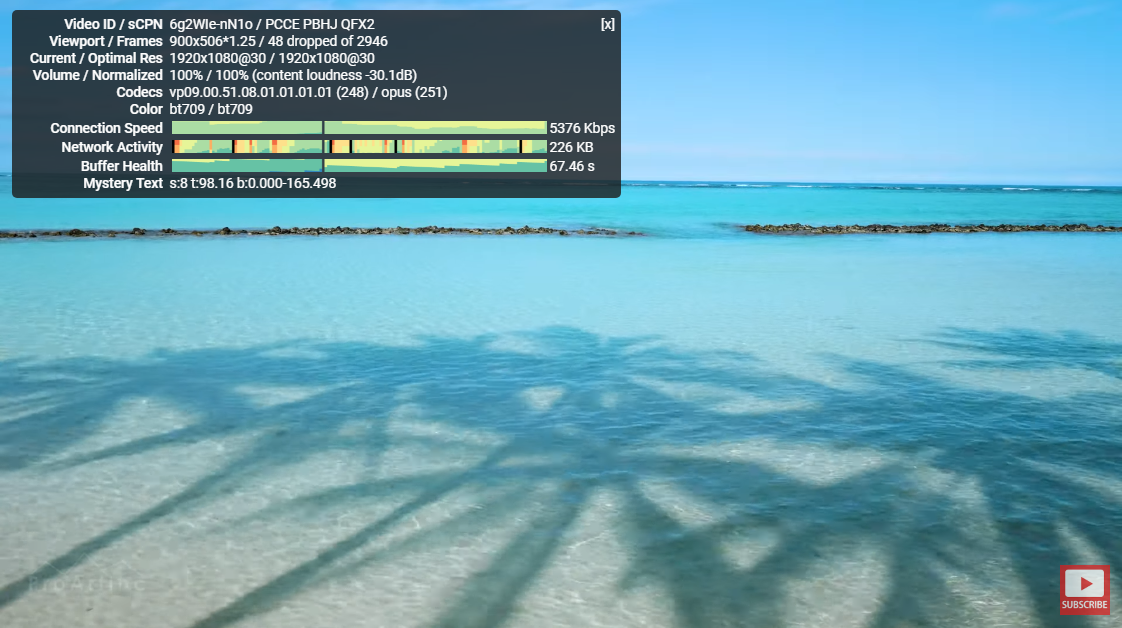The image size is (1122, 628).
Task: Click the Video ID / sCPN label
Action: (114, 24)
